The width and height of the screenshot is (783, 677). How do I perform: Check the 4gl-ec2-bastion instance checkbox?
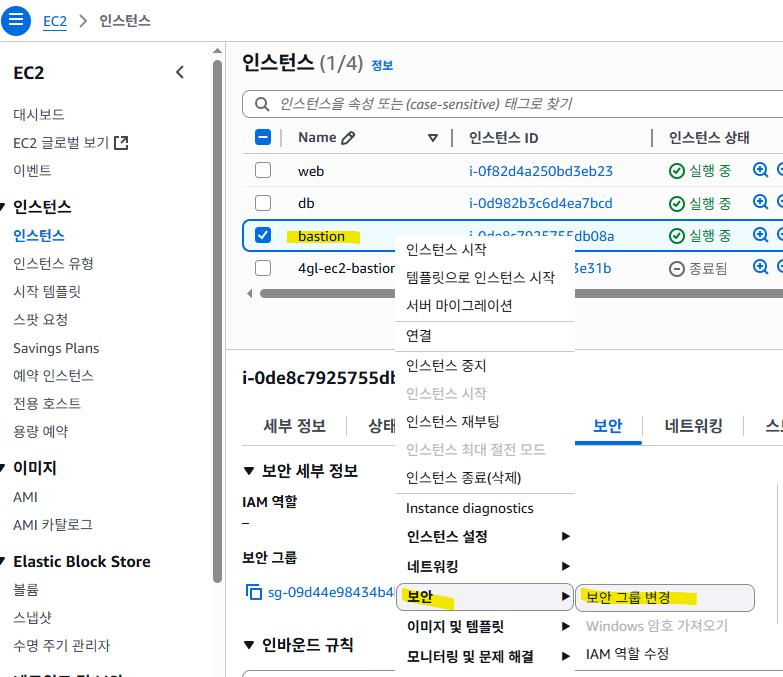pyautogui.click(x=263, y=268)
